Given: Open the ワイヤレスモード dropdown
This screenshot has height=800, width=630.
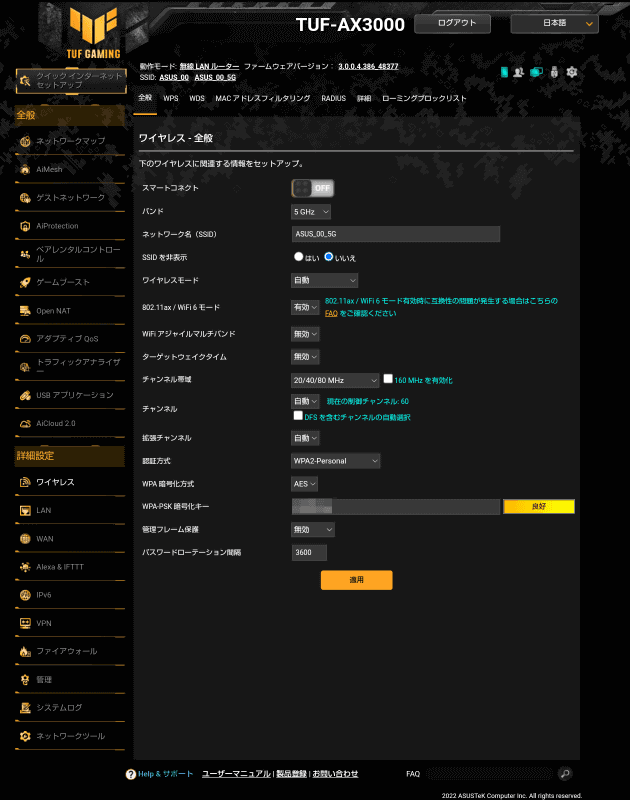Looking at the screenshot, I should pyautogui.click(x=324, y=280).
